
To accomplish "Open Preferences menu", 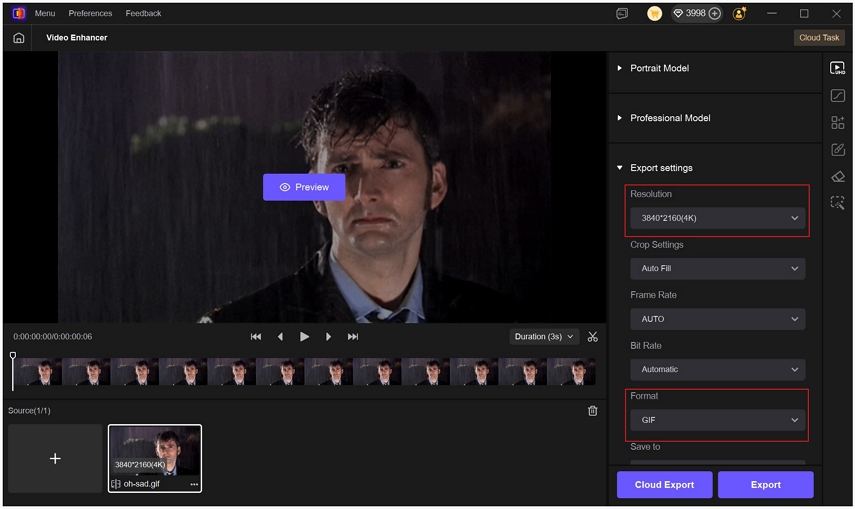I will coord(90,13).
